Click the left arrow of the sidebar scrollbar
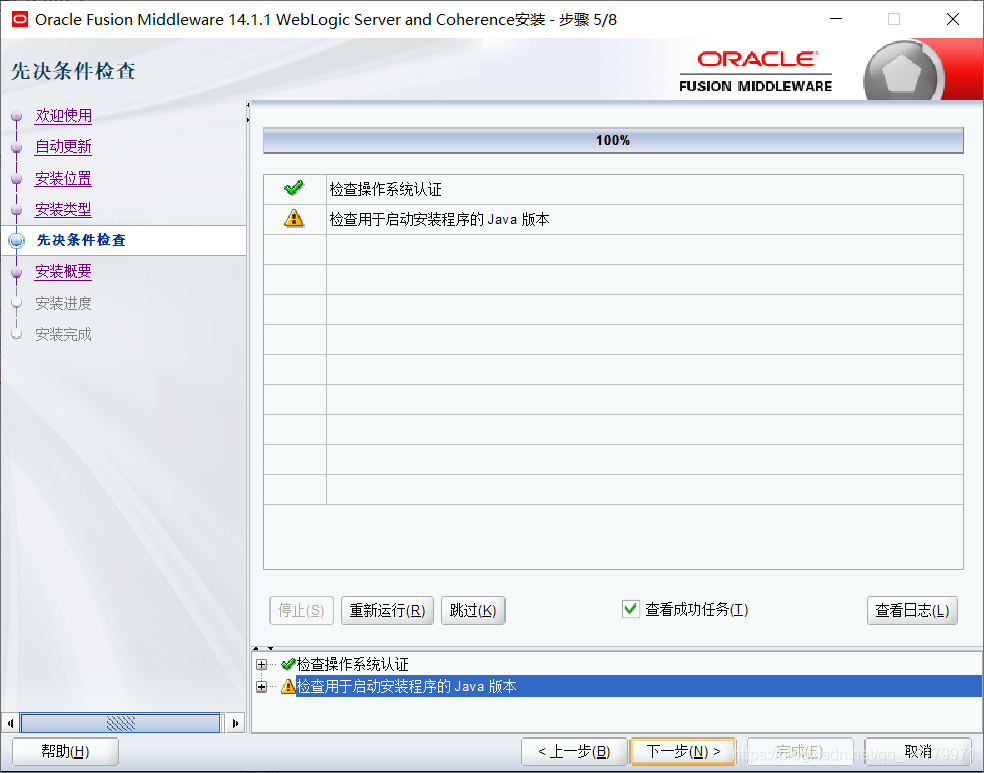 [x=10, y=723]
